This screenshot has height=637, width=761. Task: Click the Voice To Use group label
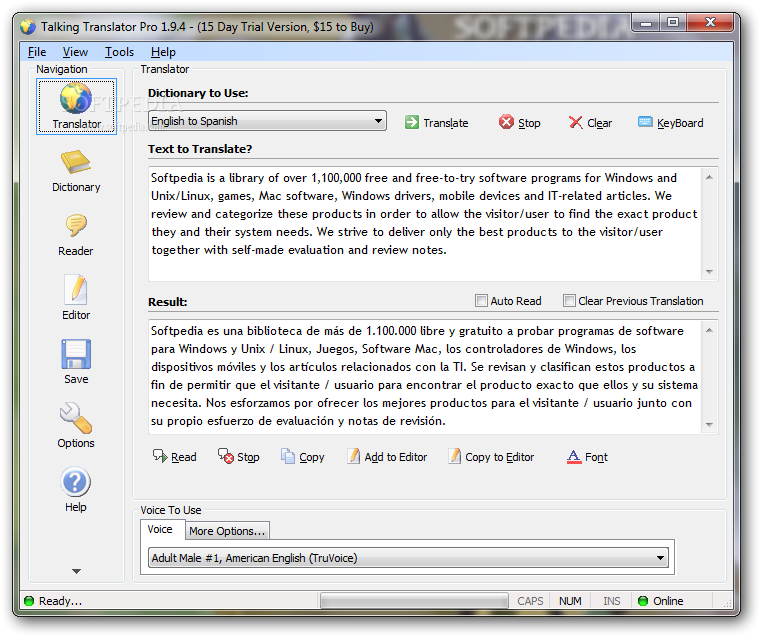[x=171, y=510]
